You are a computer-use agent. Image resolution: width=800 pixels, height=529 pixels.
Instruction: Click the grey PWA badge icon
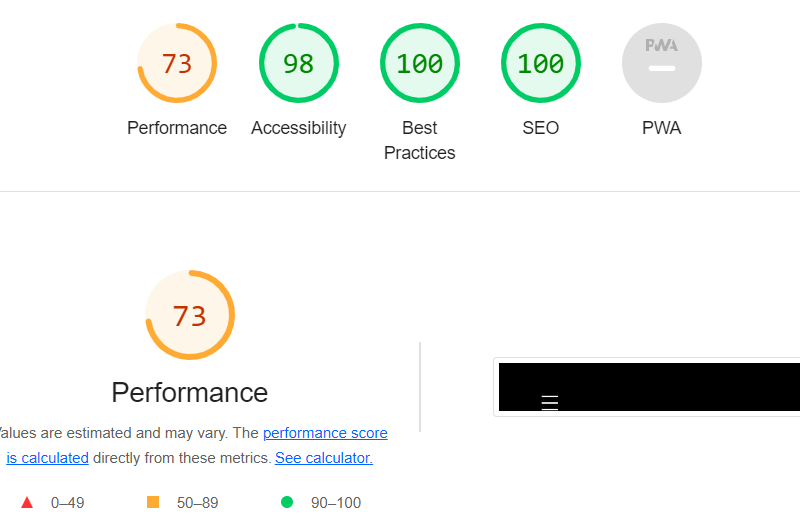662,64
